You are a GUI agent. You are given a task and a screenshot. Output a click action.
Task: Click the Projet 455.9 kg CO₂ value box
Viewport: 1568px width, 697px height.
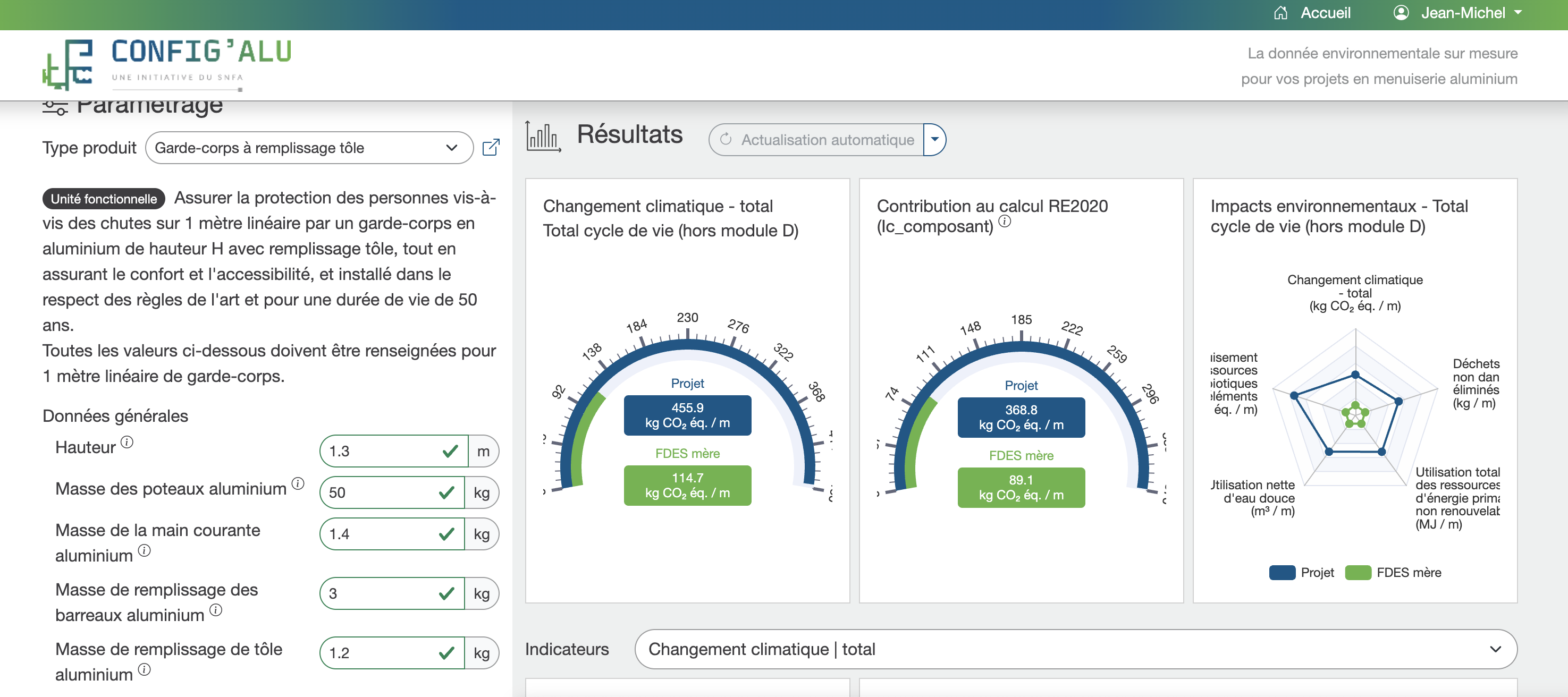click(687, 415)
